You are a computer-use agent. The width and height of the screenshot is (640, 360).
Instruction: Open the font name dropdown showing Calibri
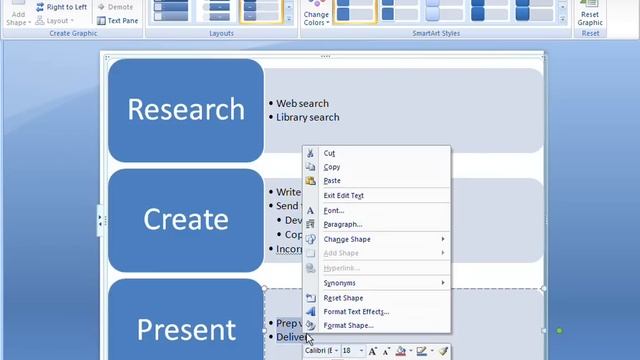pos(336,351)
